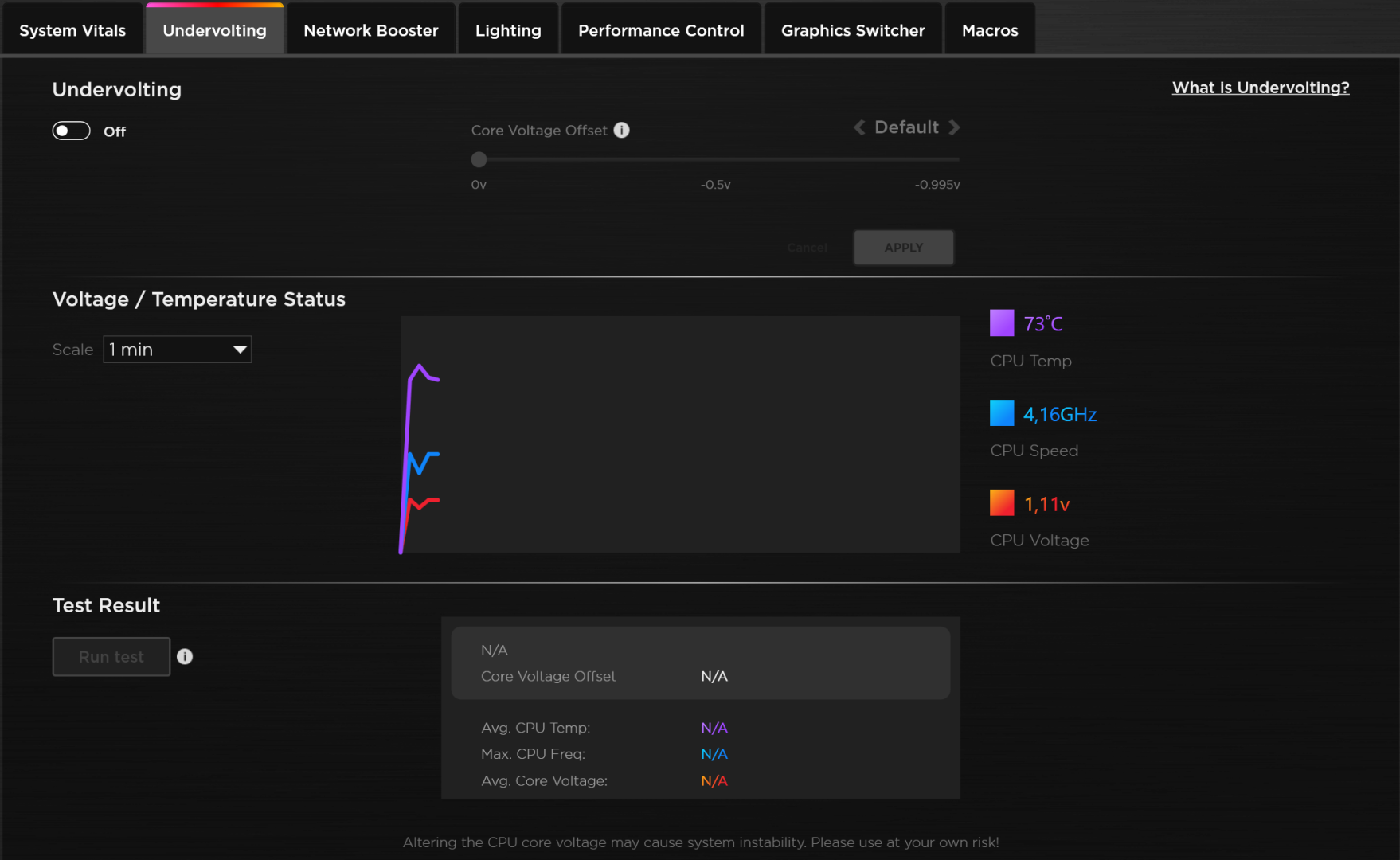Viewport: 1400px width, 860px height.
Task: Click the orange CPU Voltage color square
Action: point(1002,503)
